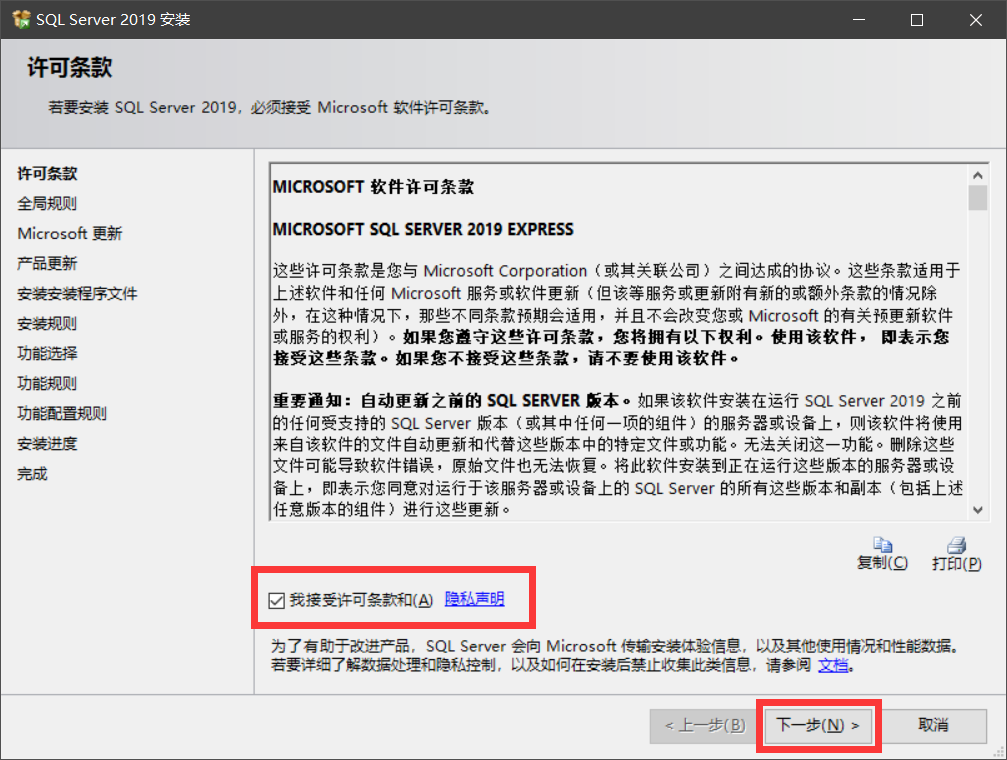Click the MICROSOFT SQL SERVER 2019 EXPRESS heading
Viewport: 1007px width, 760px height.
coord(423,229)
